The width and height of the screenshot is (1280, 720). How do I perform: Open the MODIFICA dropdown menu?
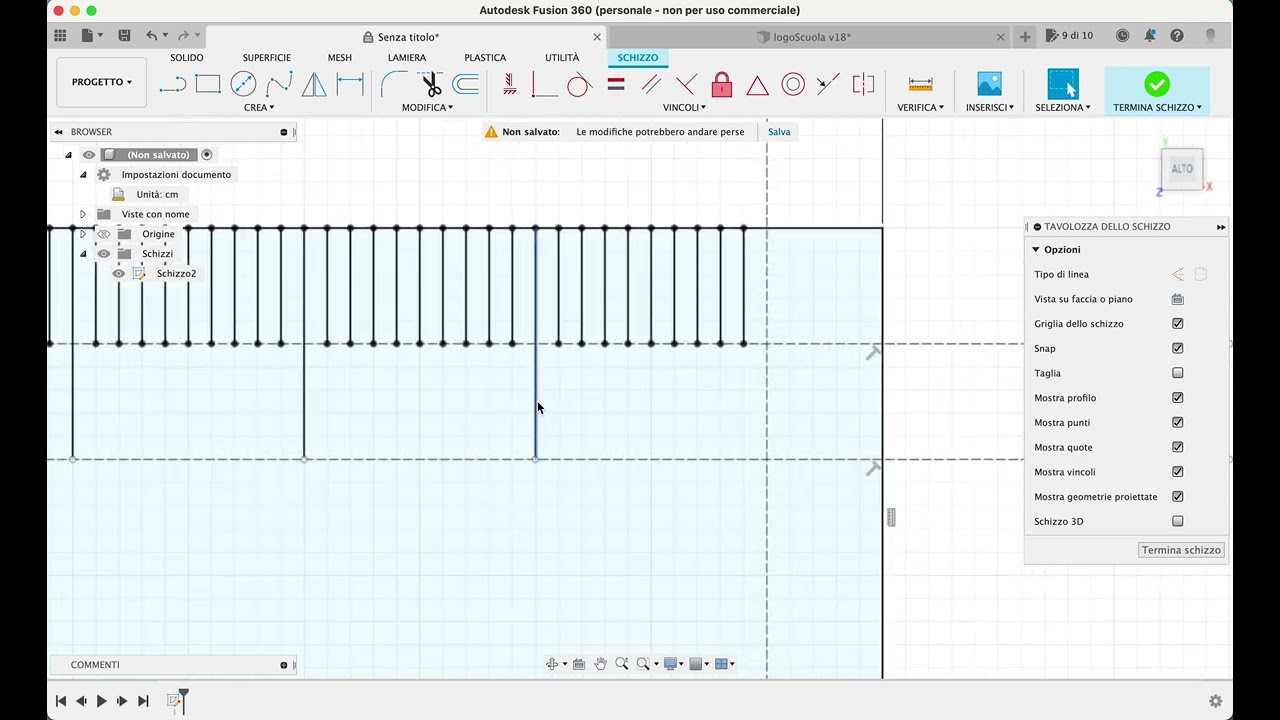[x=427, y=107]
